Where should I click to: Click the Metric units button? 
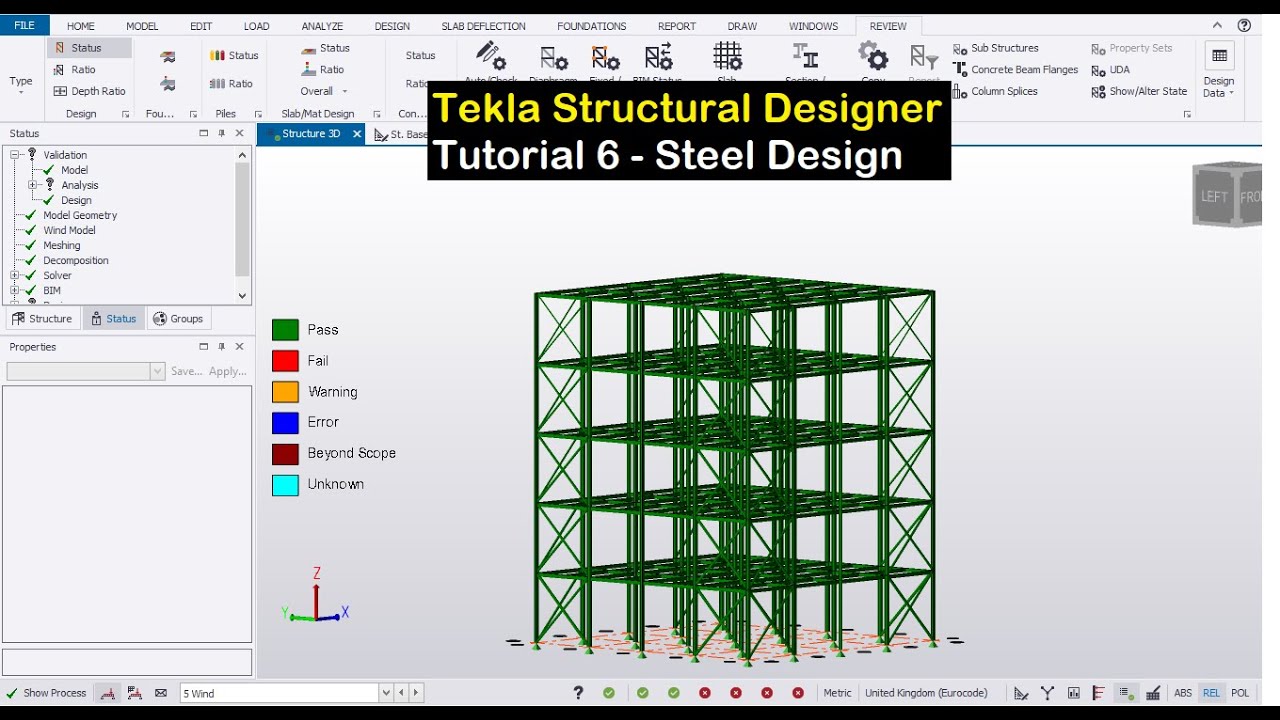pyautogui.click(x=837, y=693)
